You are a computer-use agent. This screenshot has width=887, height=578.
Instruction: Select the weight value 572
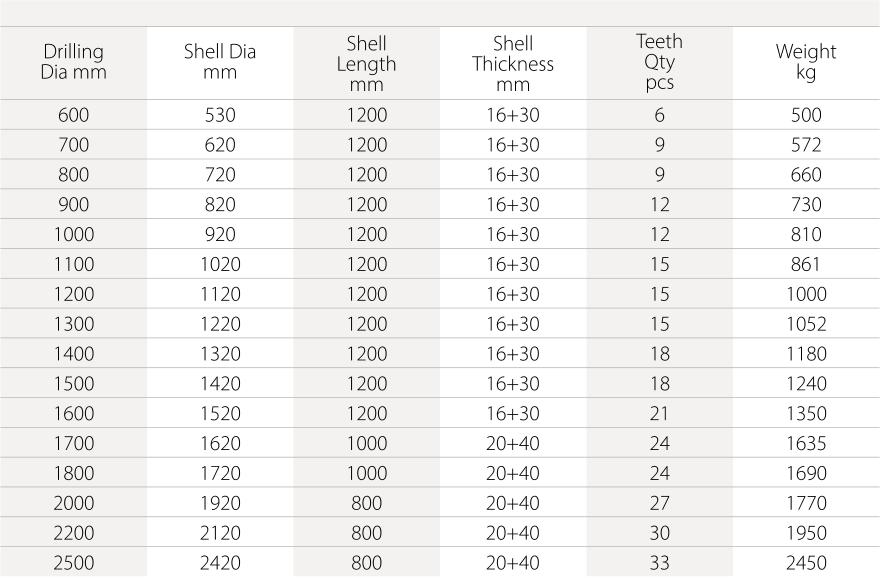pyautogui.click(x=806, y=145)
